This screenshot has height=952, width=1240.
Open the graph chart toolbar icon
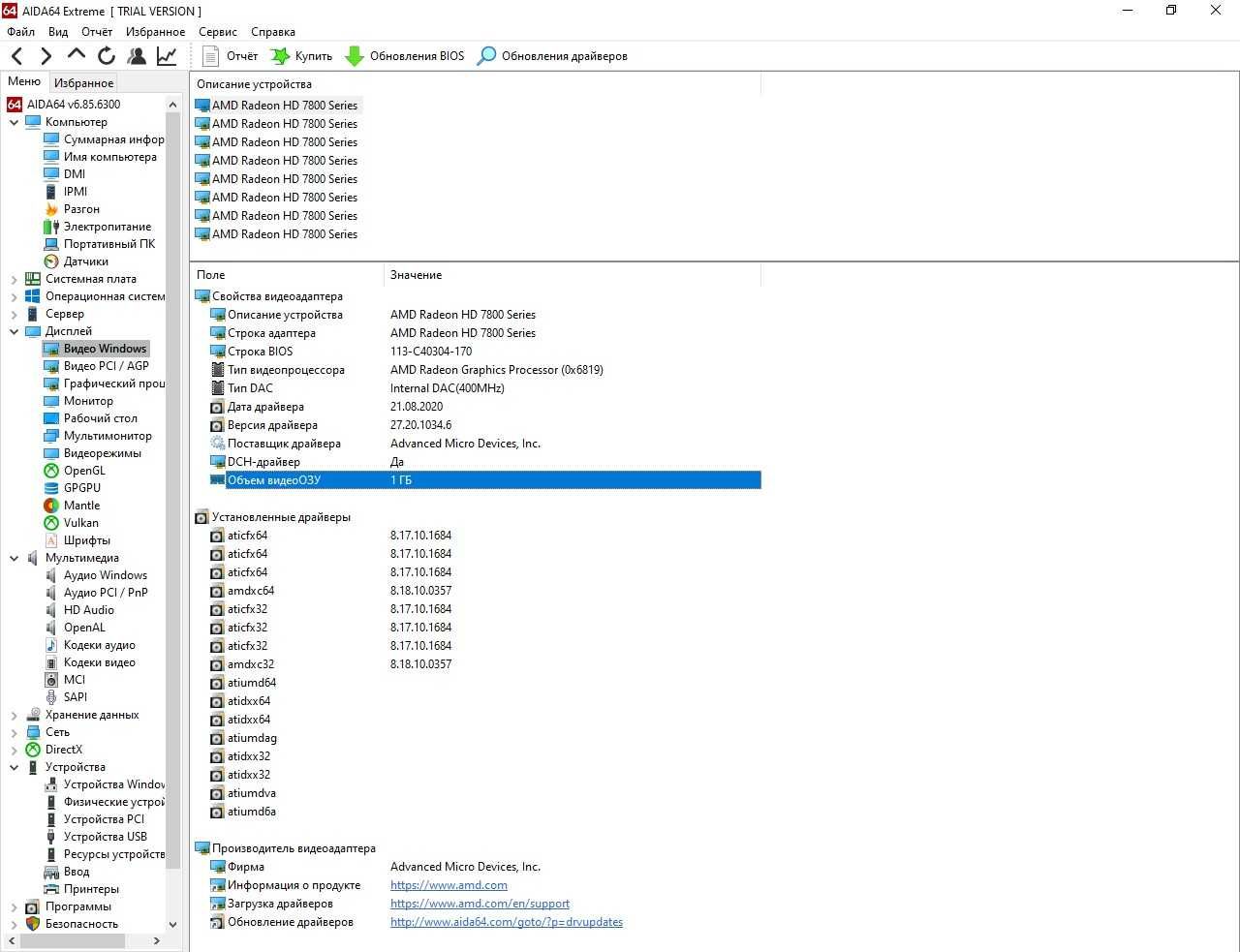pyautogui.click(x=167, y=56)
